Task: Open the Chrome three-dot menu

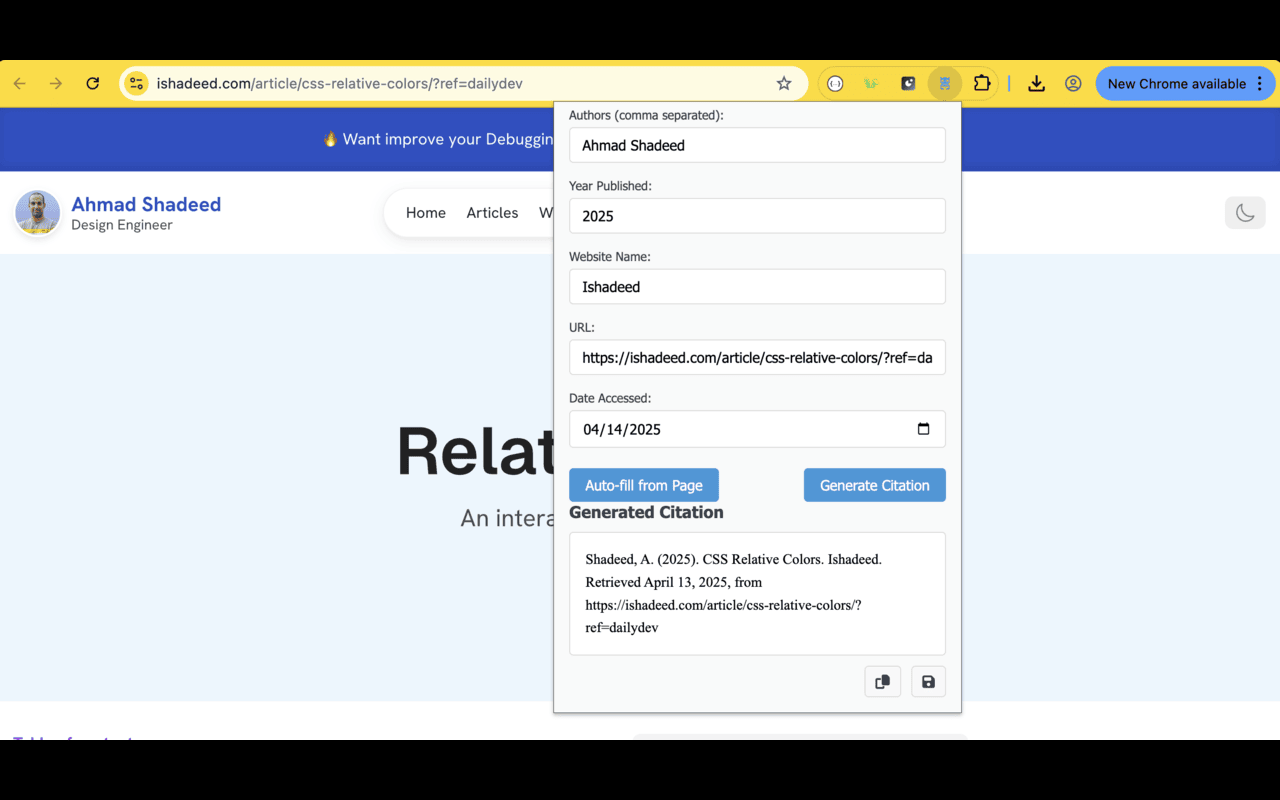Action: [x=1260, y=84]
